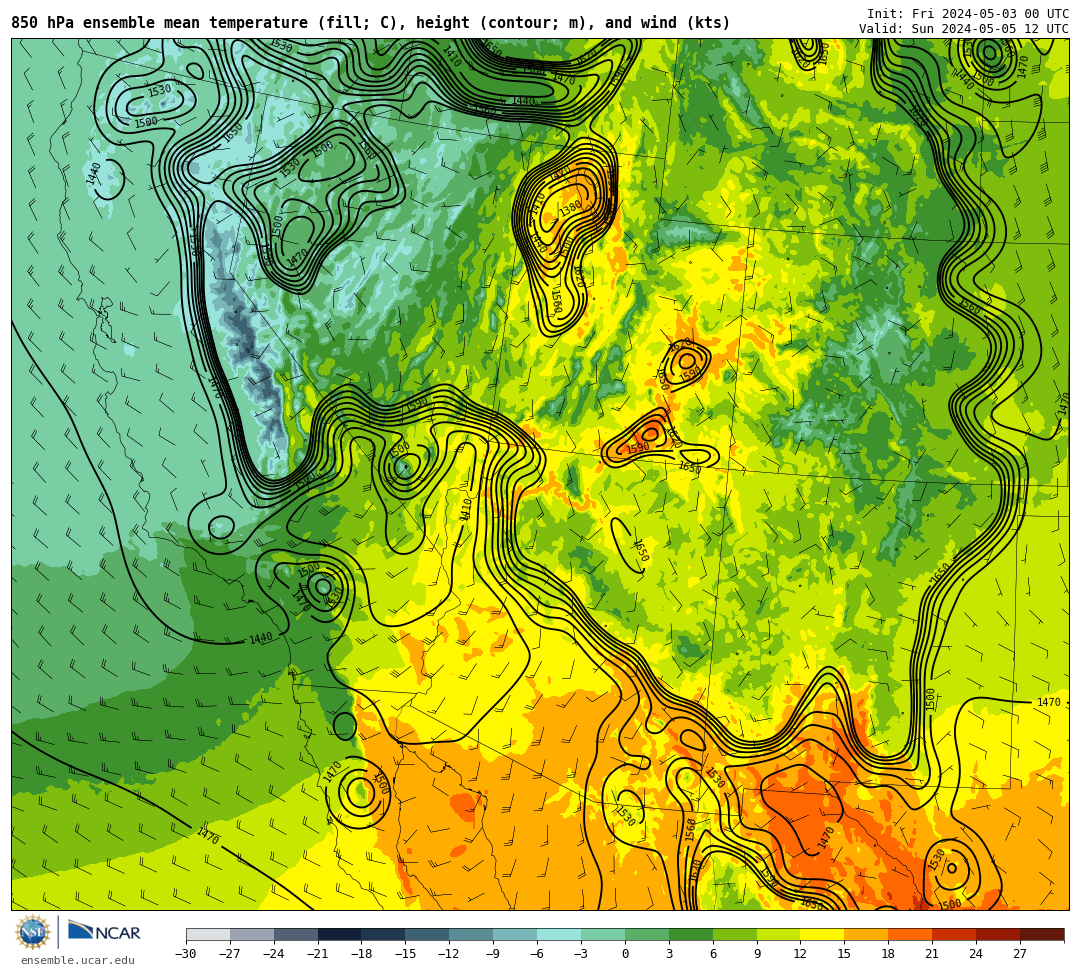This screenshot has width=1080, height=973.
Task: Click the 27 colorbar tick label
Action: coord(1020,954)
